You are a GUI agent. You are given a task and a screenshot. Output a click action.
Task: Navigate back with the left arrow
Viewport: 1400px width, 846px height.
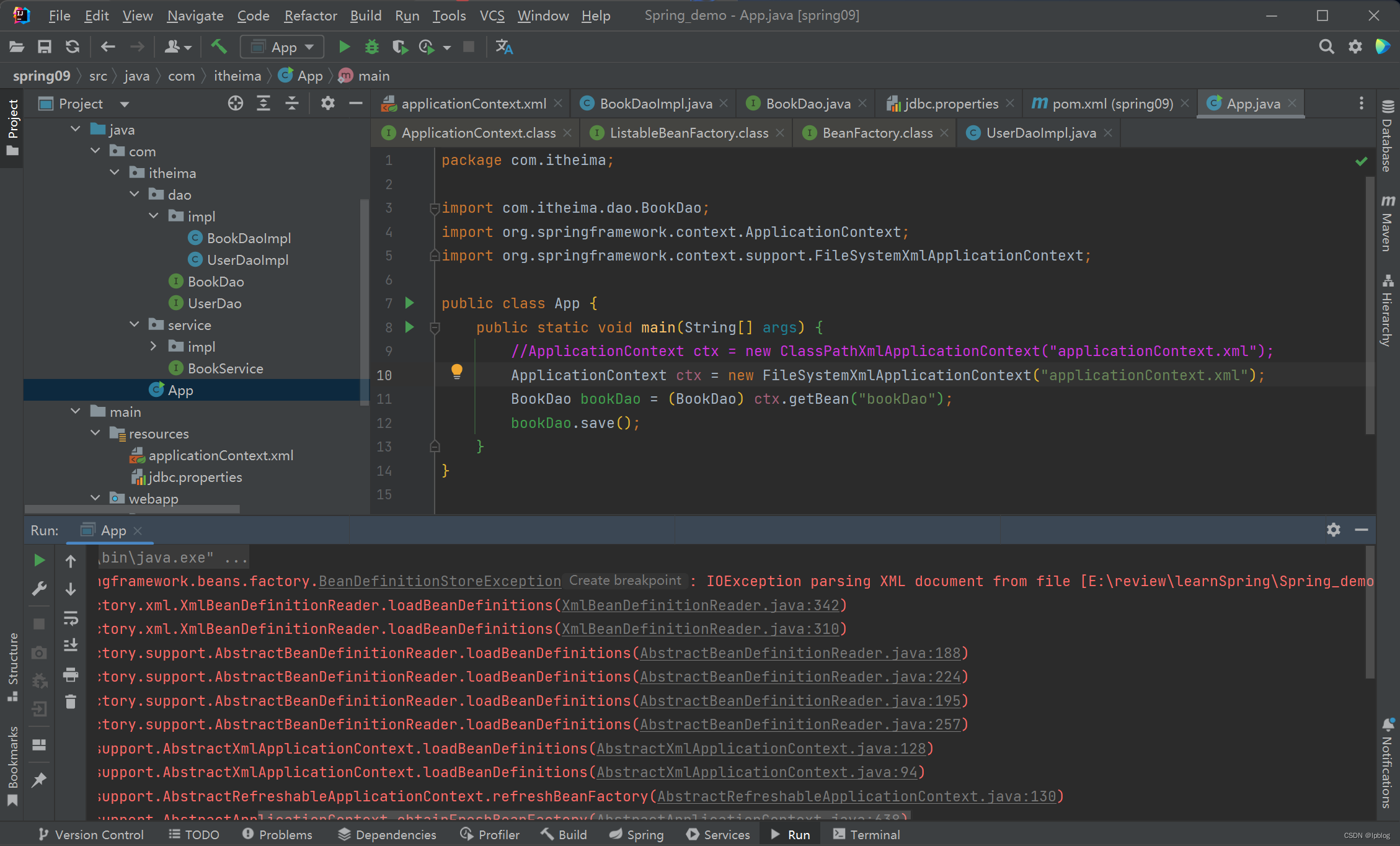coord(108,47)
